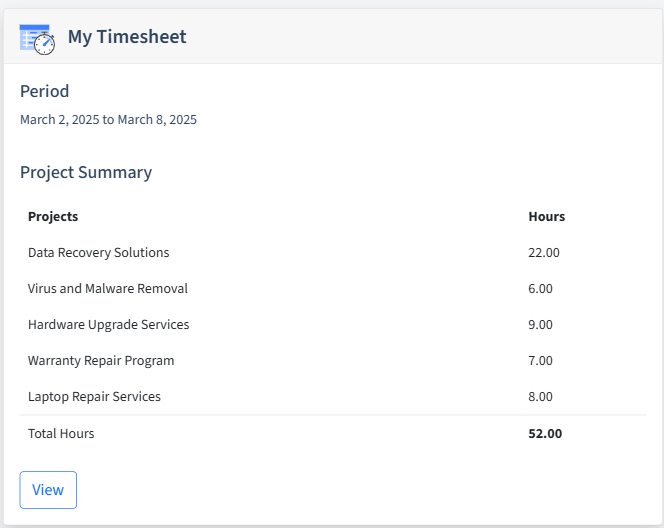Click the 22.00 hours value
The width and height of the screenshot is (664, 528).
[x=544, y=253]
